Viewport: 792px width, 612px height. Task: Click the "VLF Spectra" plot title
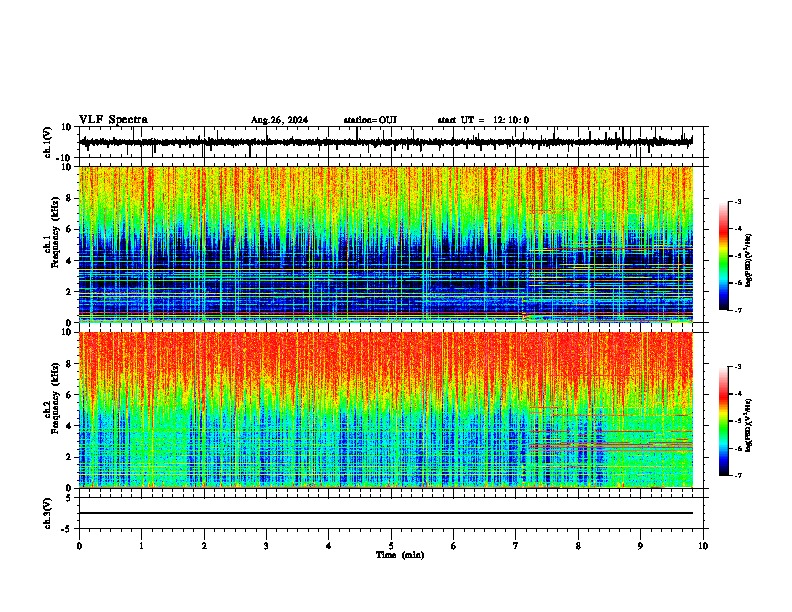113,120
